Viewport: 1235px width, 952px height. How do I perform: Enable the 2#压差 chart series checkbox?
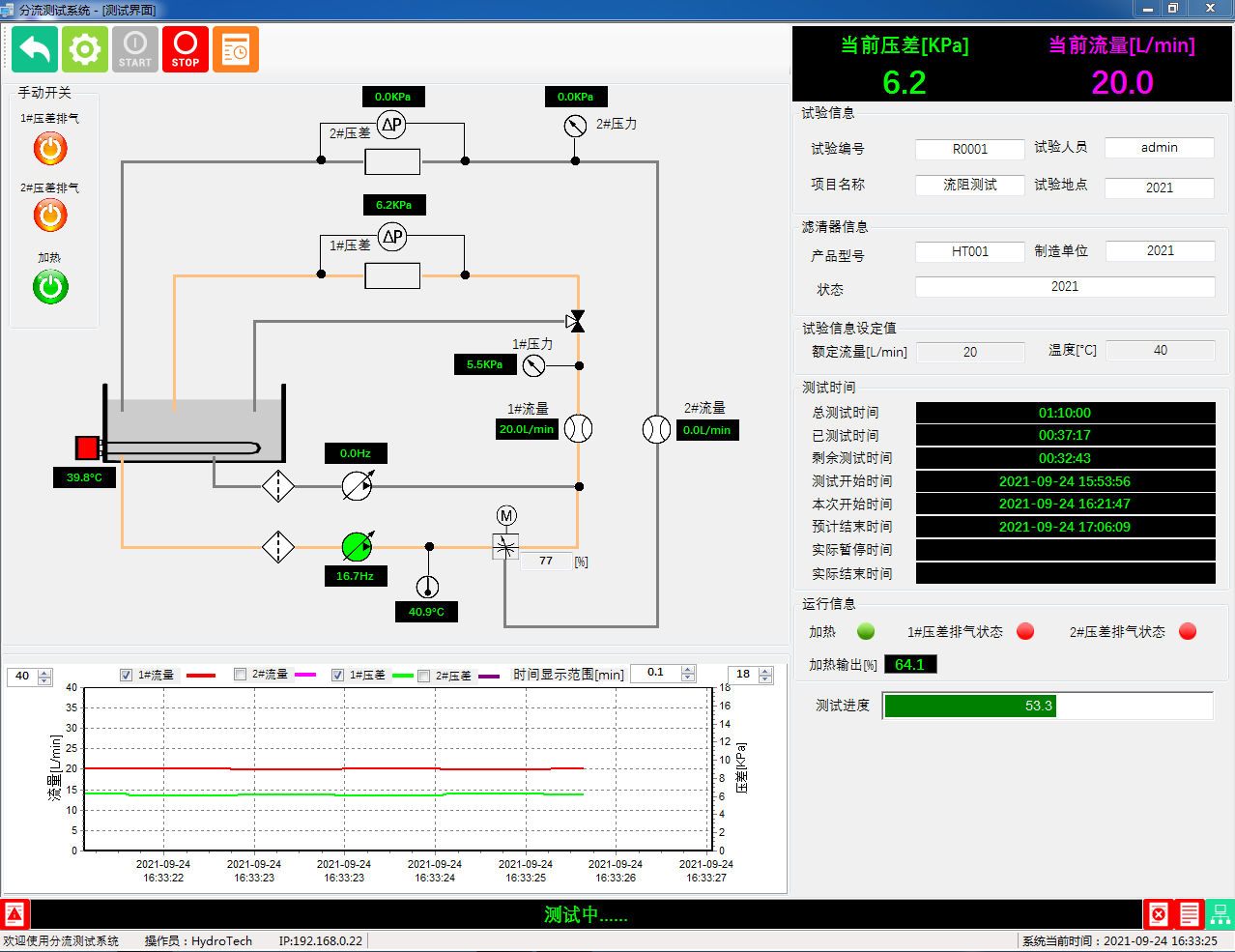coord(423,676)
